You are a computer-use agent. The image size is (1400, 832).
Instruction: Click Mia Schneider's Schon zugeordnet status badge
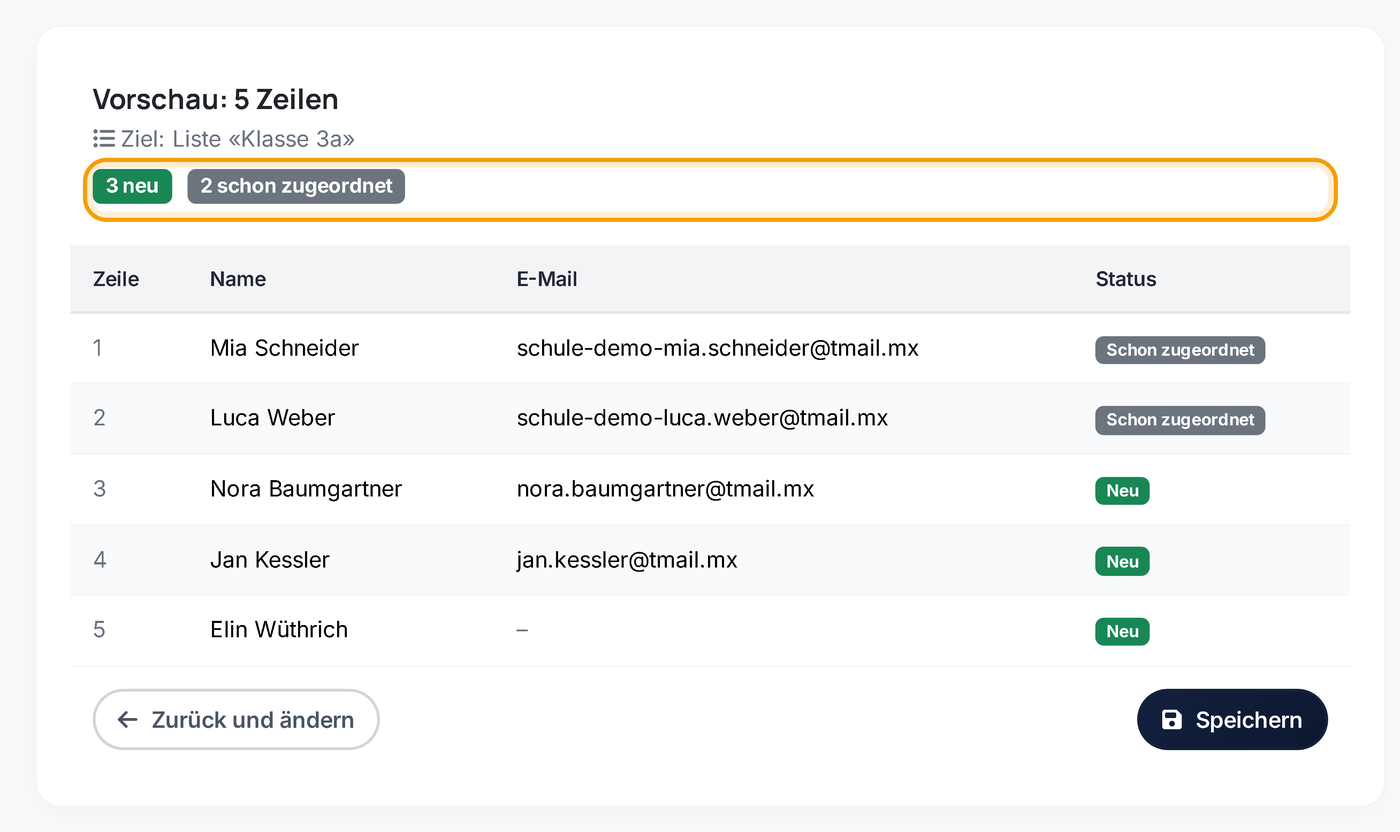click(x=1180, y=350)
